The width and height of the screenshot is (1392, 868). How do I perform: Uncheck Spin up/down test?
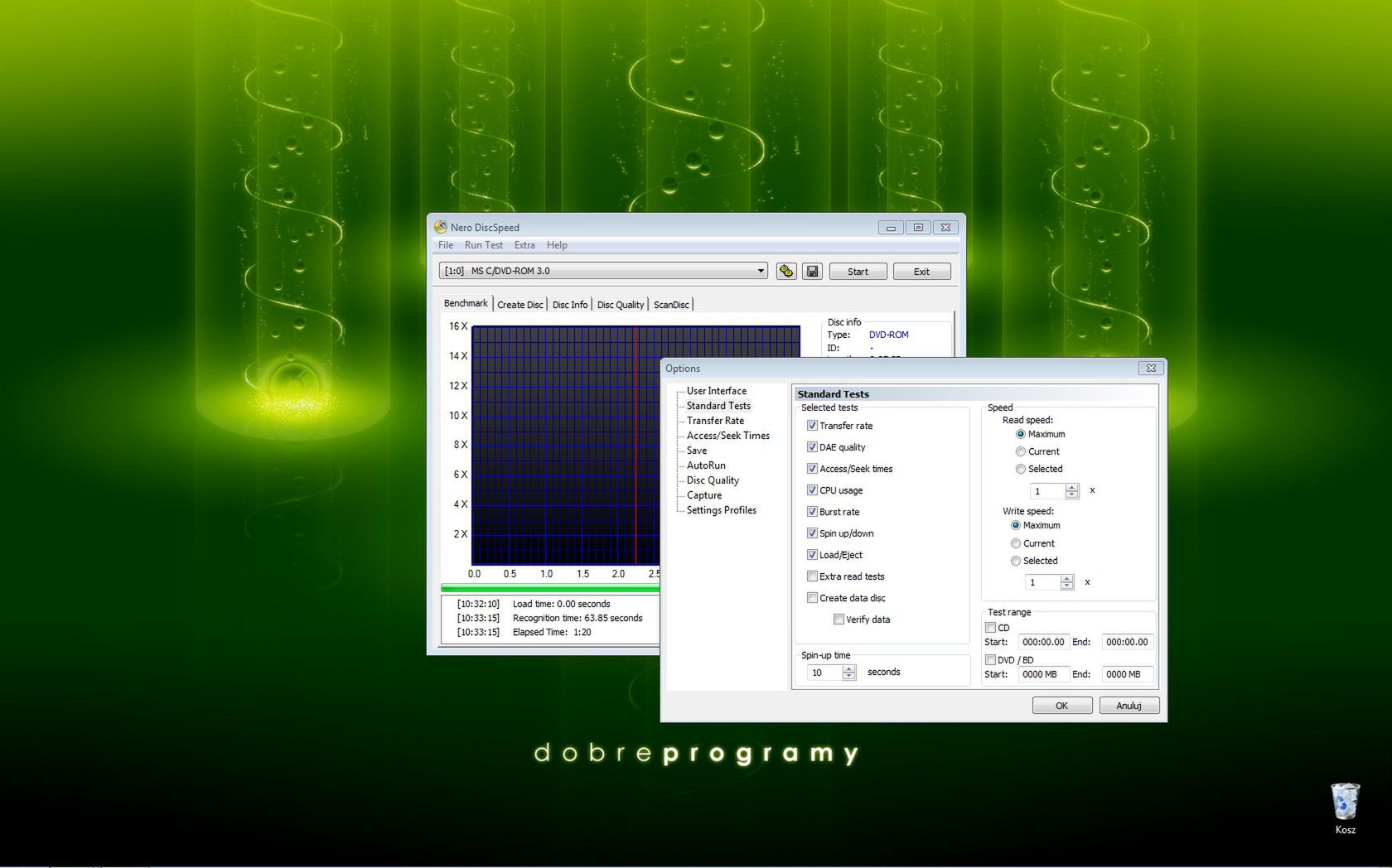click(x=812, y=533)
